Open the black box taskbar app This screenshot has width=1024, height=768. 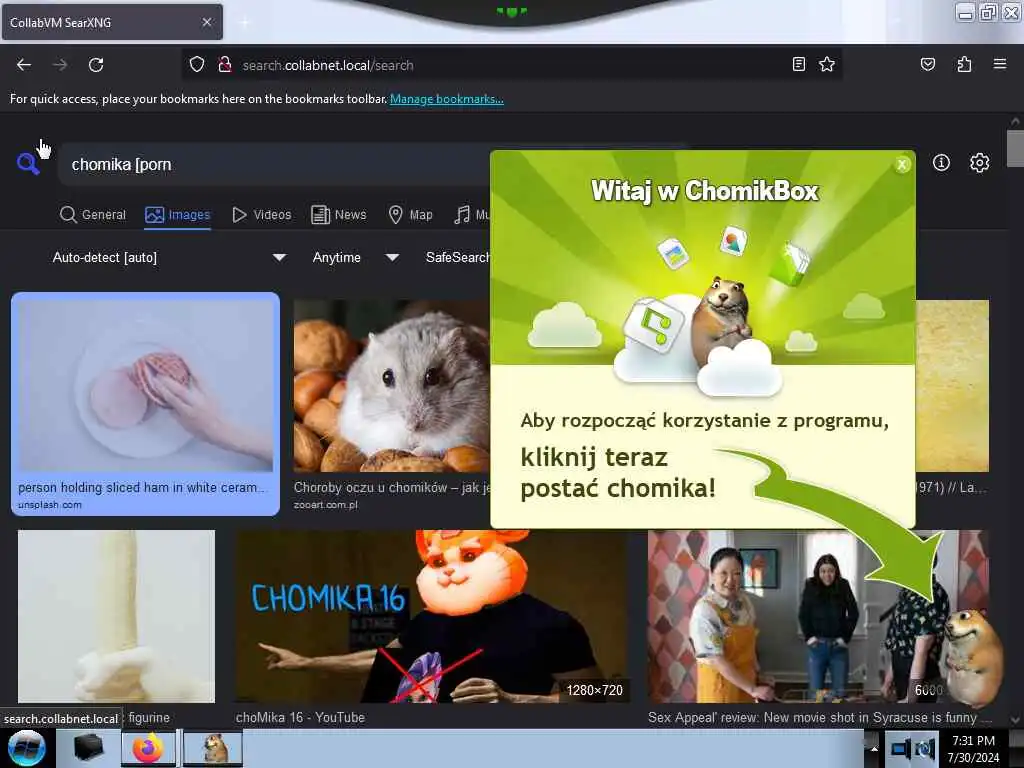tap(88, 748)
